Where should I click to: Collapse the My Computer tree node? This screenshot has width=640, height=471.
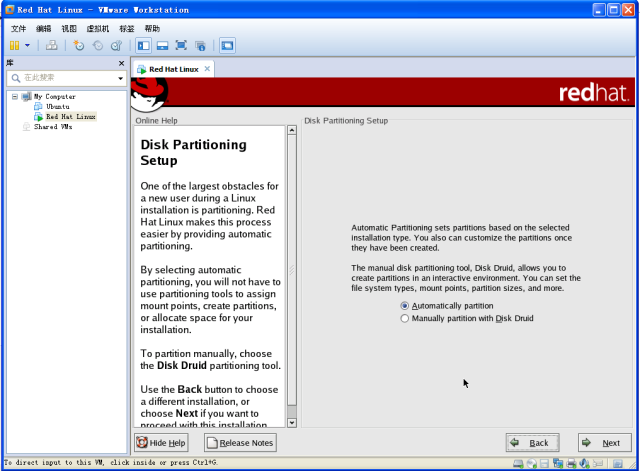[x=15, y=97]
